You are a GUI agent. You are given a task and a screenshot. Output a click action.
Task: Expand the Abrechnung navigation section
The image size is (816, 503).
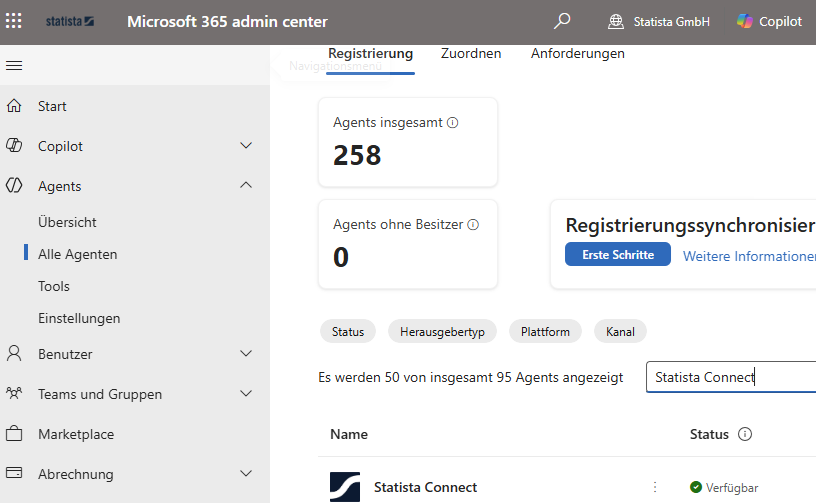coord(246,474)
